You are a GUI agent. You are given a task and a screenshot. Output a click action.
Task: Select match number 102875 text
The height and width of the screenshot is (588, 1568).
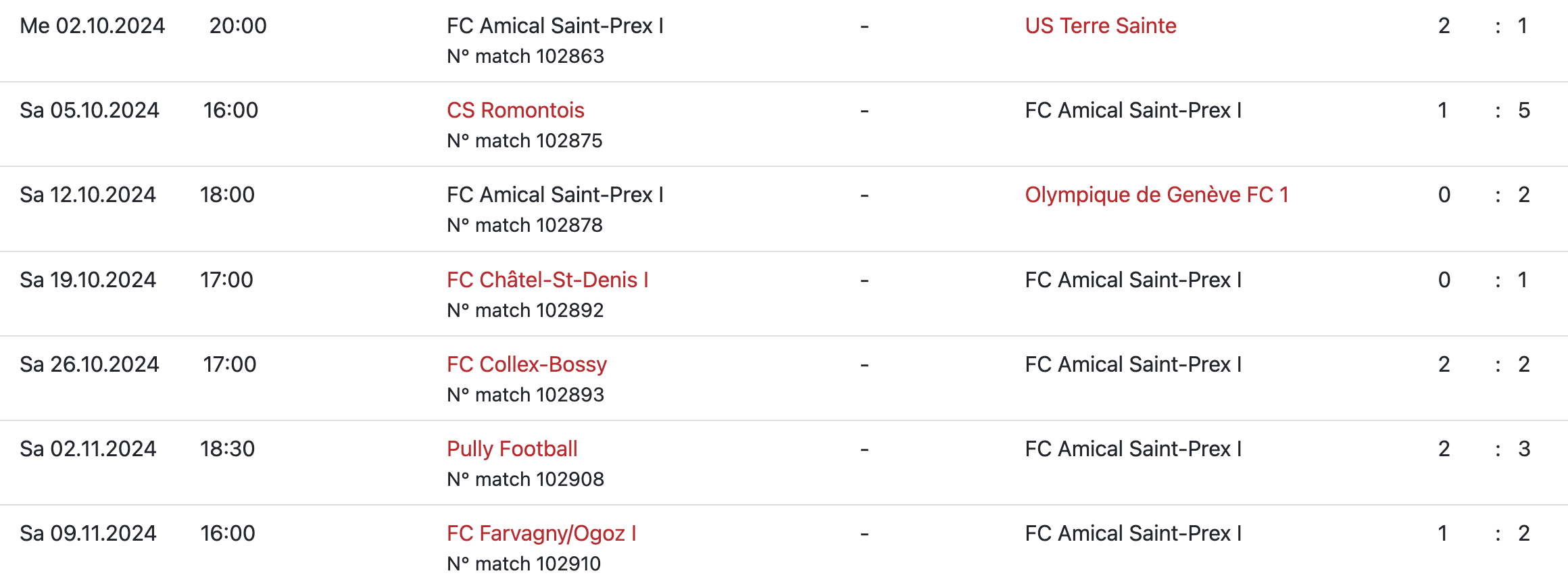point(524,141)
